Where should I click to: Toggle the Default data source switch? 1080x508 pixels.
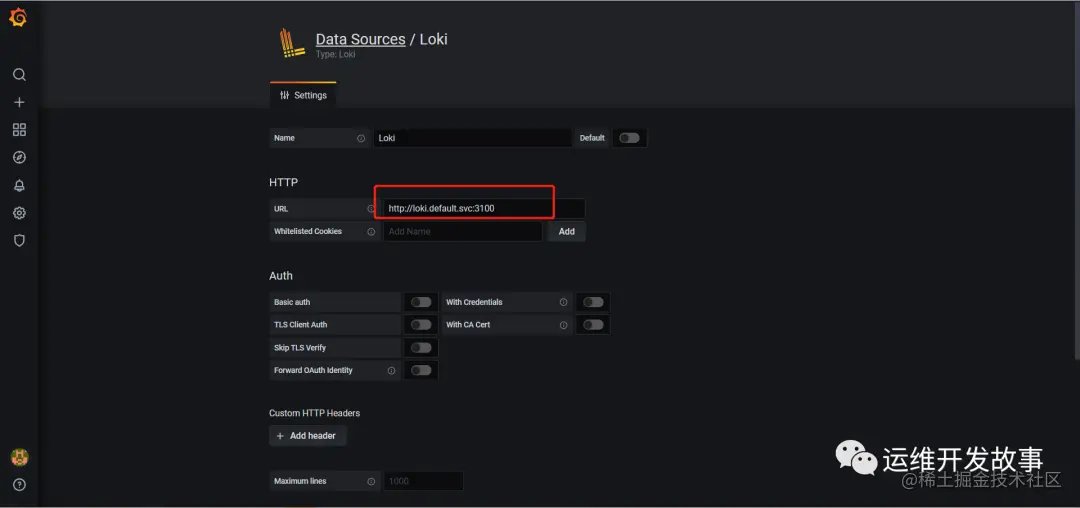tap(629, 138)
